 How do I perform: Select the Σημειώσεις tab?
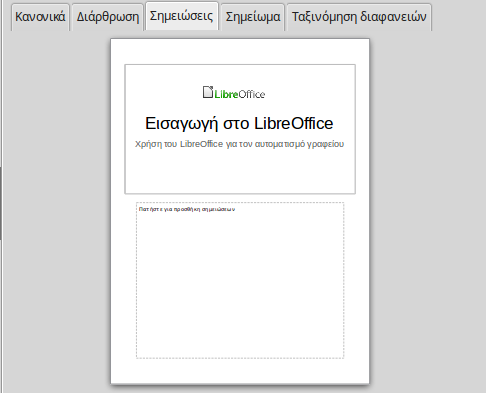(182, 16)
